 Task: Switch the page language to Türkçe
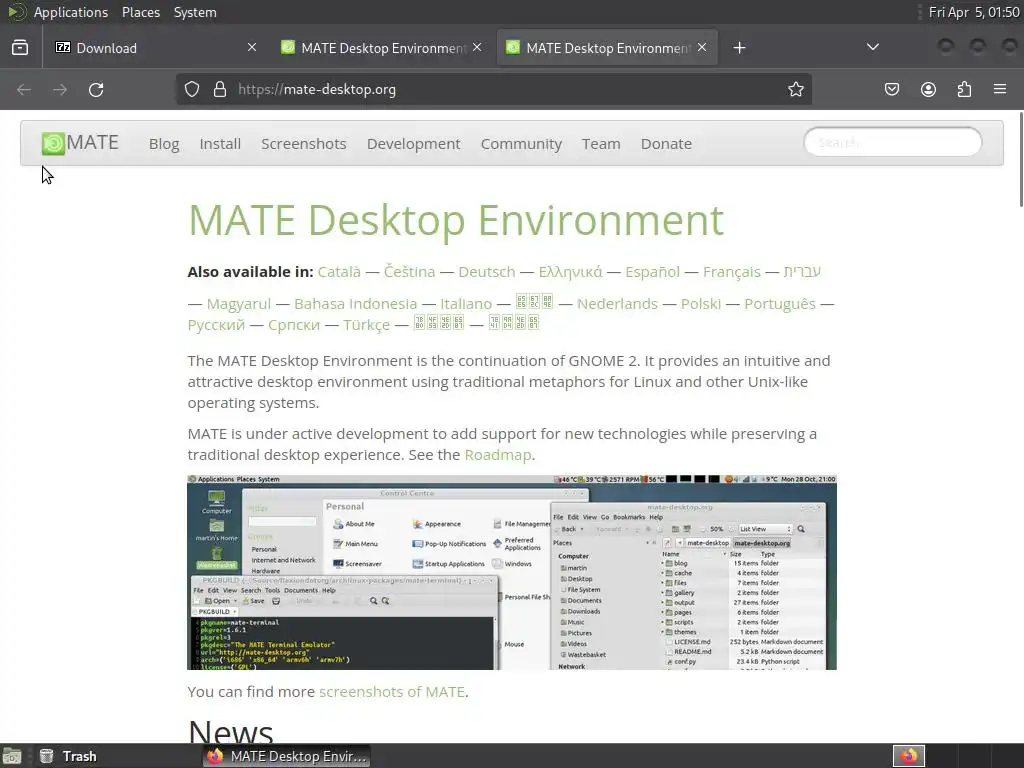(366, 325)
